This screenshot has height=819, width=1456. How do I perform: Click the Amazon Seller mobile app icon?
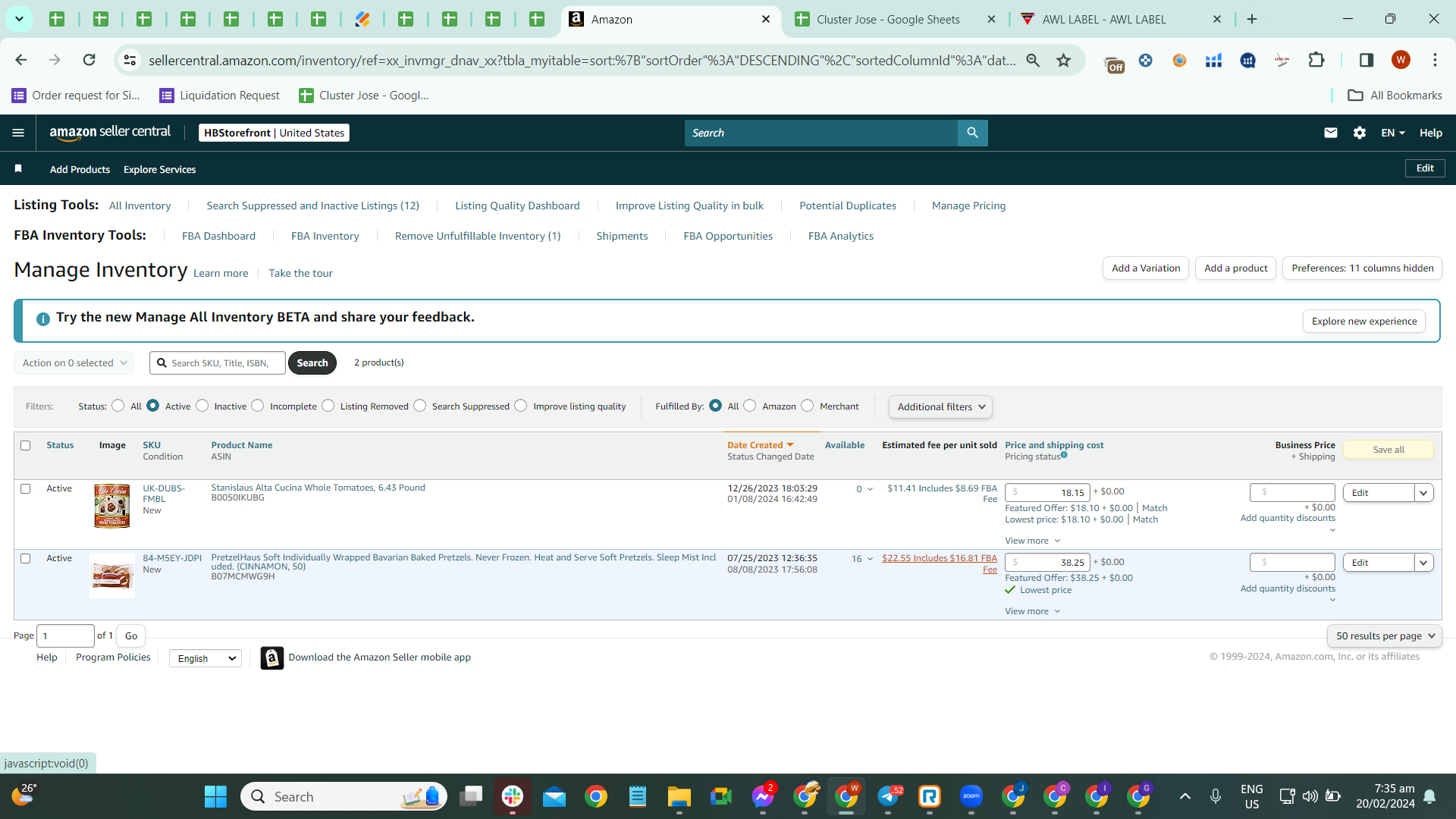coord(271,657)
